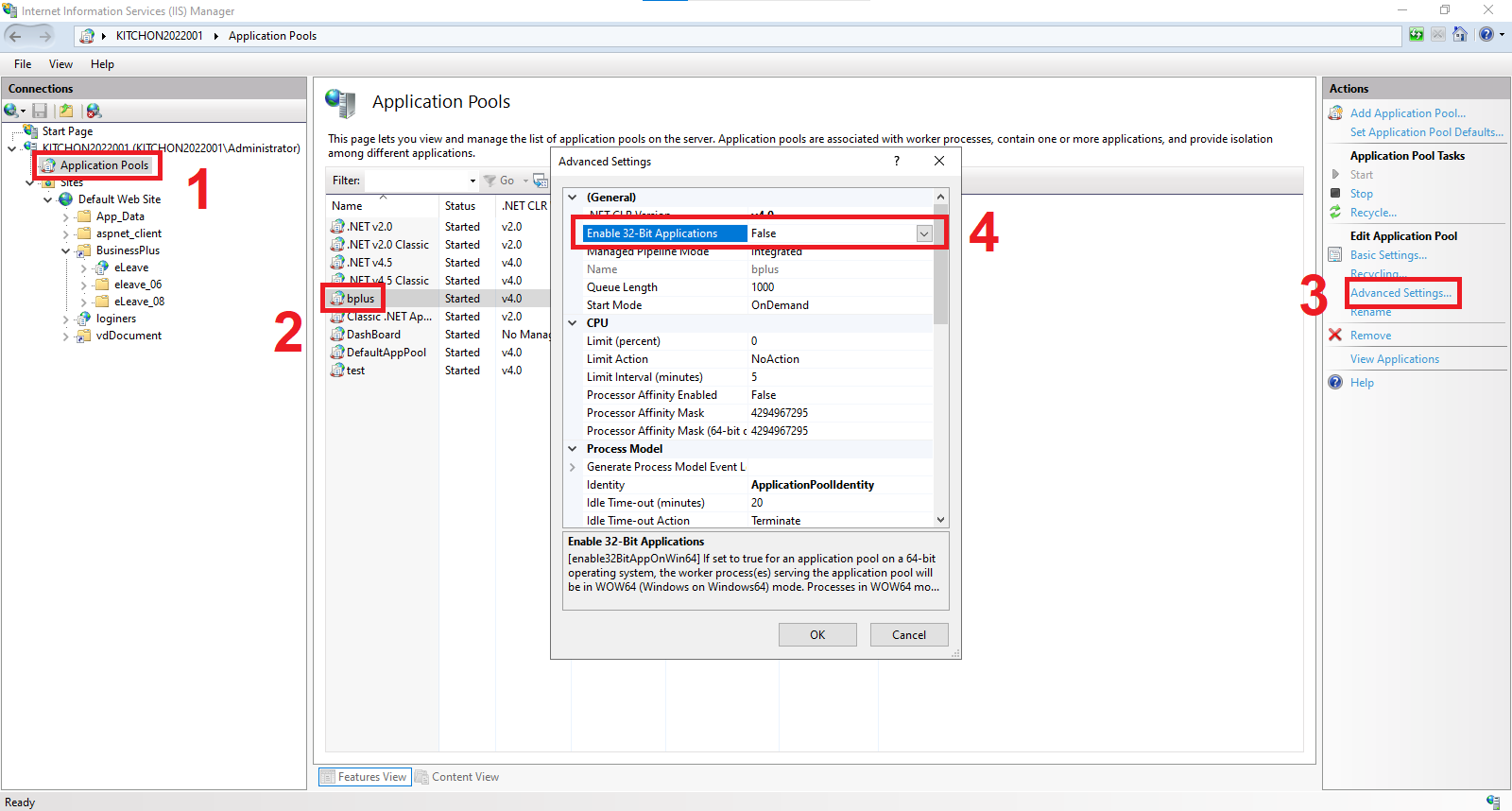1512x811 pixels.
Task: Collapse the KITCHON2022001 server node
Action: pos(11,148)
